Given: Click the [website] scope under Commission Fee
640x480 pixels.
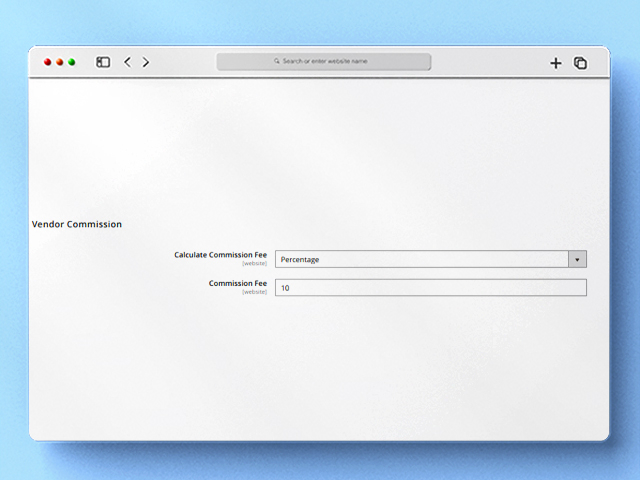Looking at the screenshot, I should coord(254,292).
